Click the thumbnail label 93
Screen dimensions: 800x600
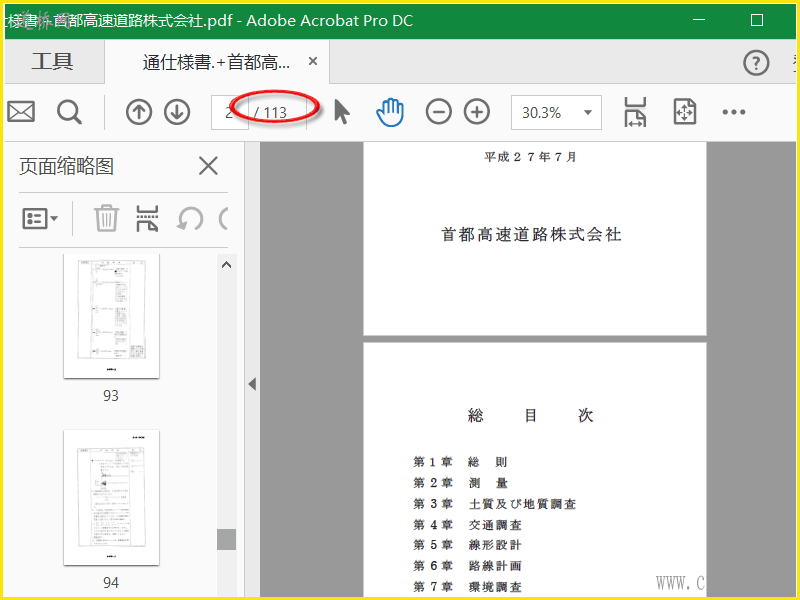pyautogui.click(x=111, y=395)
